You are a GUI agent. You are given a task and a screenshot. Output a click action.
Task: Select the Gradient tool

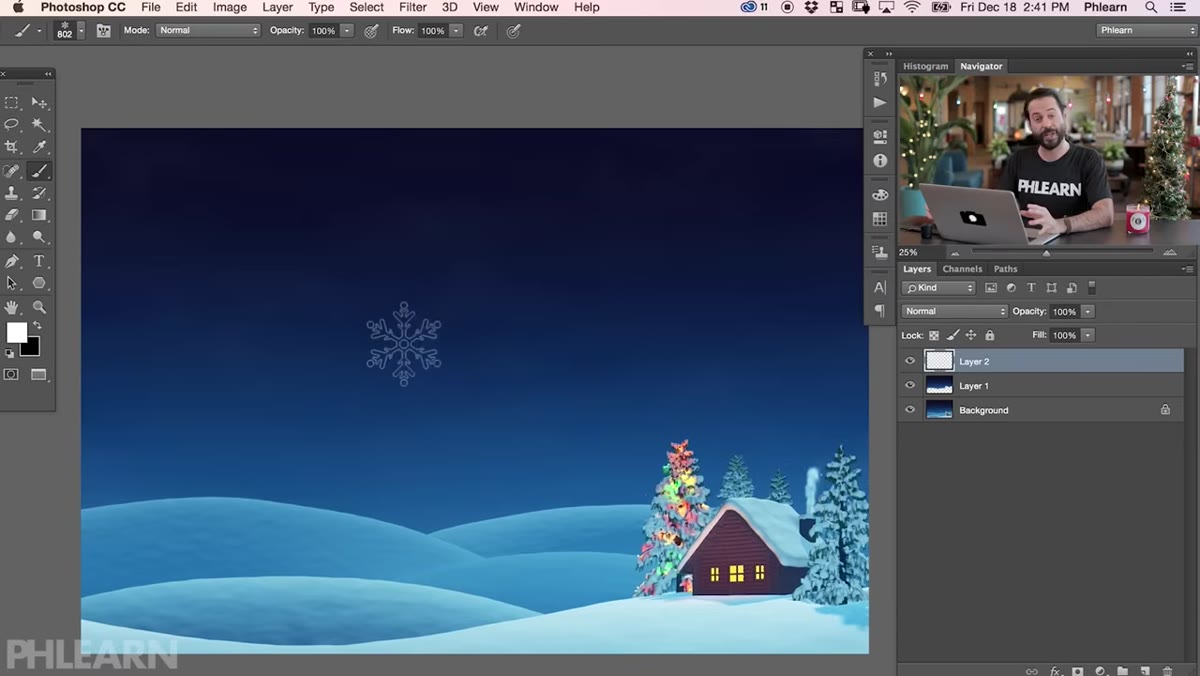(39, 215)
